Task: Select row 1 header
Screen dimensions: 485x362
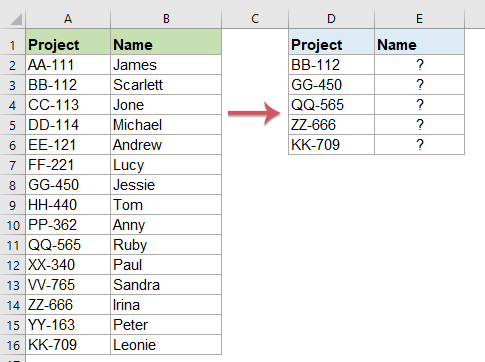Action: click(13, 45)
